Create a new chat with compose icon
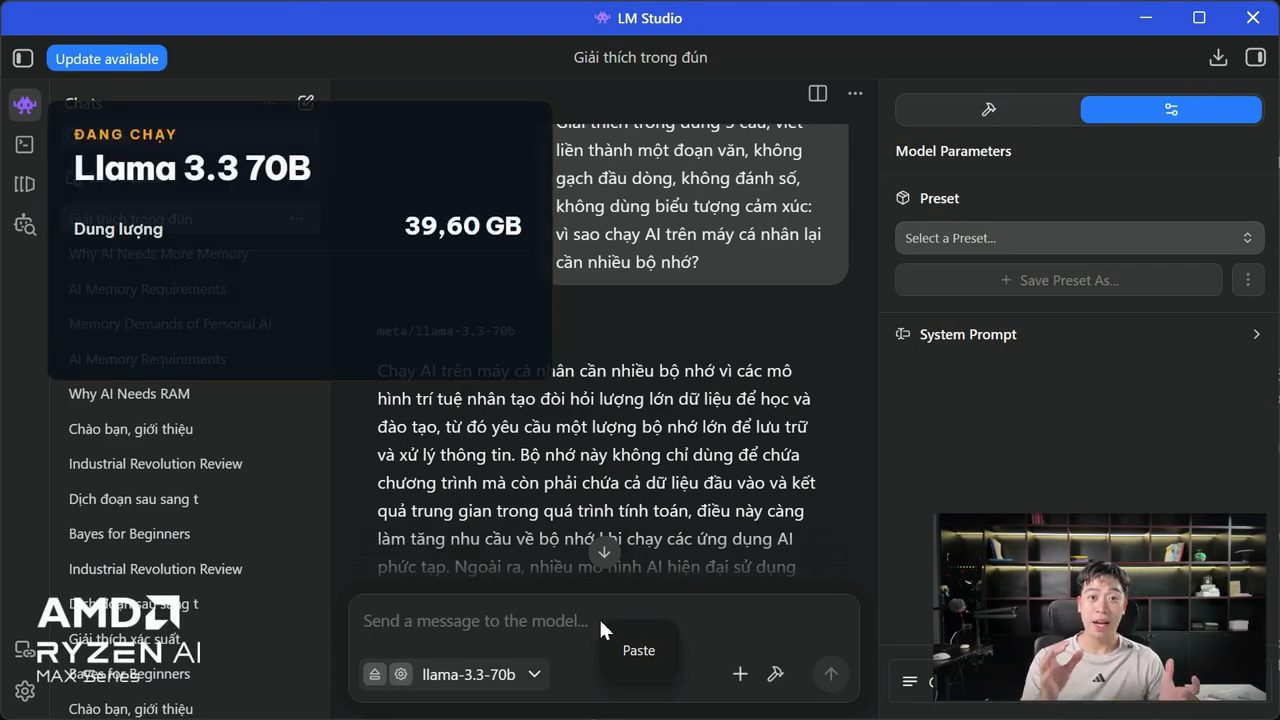This screenshot has height=720, width=1280. (x=306, y=102)
